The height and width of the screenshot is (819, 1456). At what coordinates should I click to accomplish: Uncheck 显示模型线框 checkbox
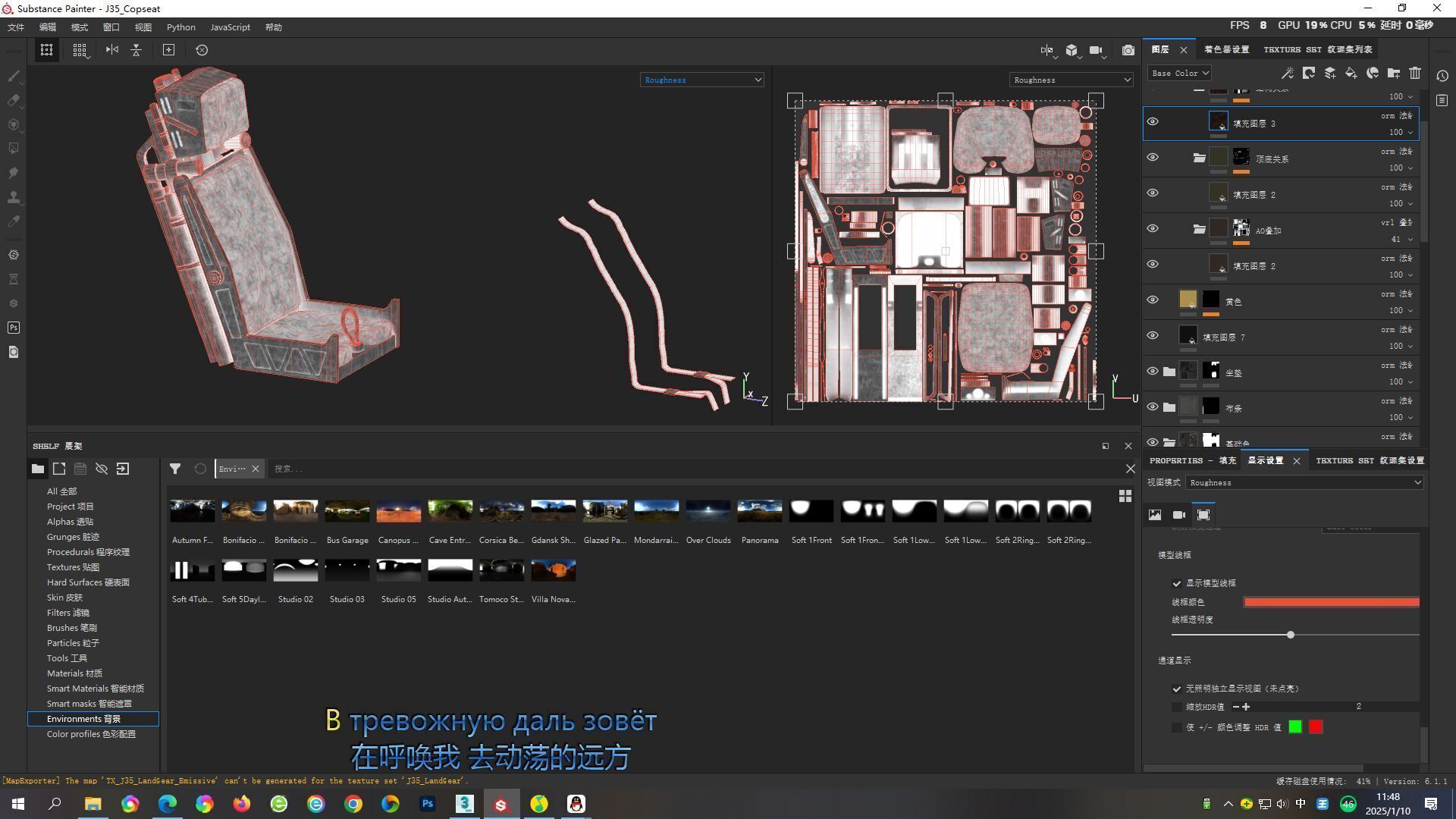coord(1177,583)
